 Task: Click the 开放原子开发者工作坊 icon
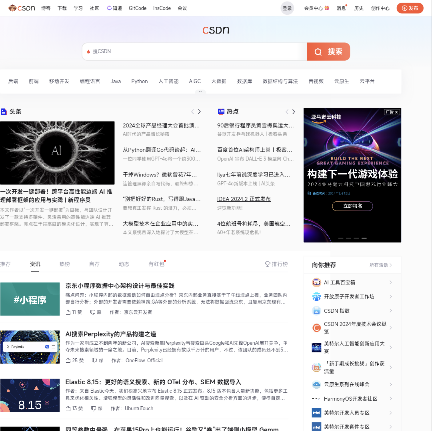tap(316, 297)
